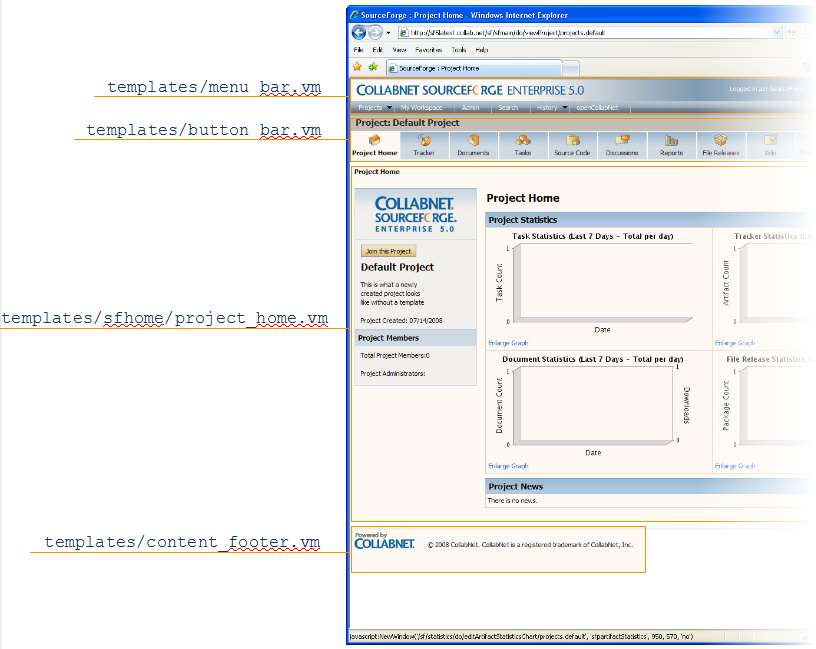Click the page icon in the address bar
Image resolution: width=816 pixels, height=649 pixels.
404,32
